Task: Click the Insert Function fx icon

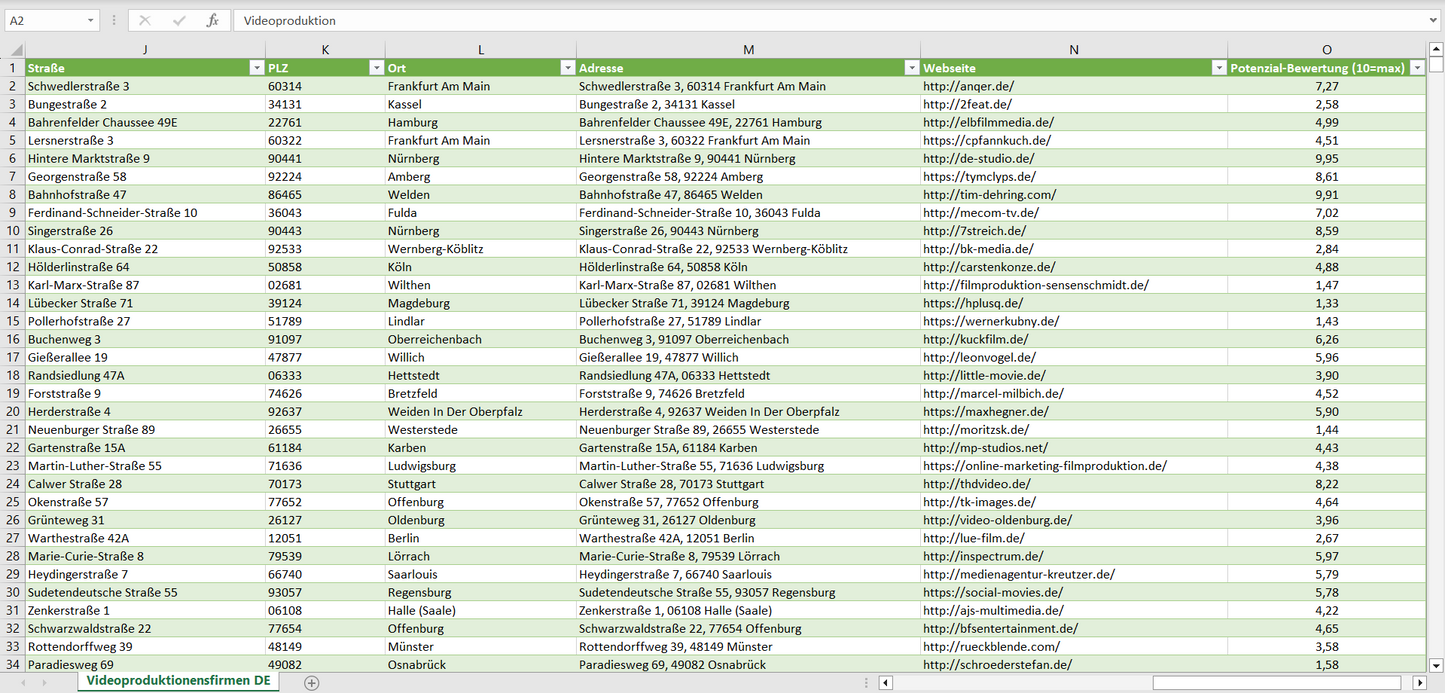Action: (212, 20)
